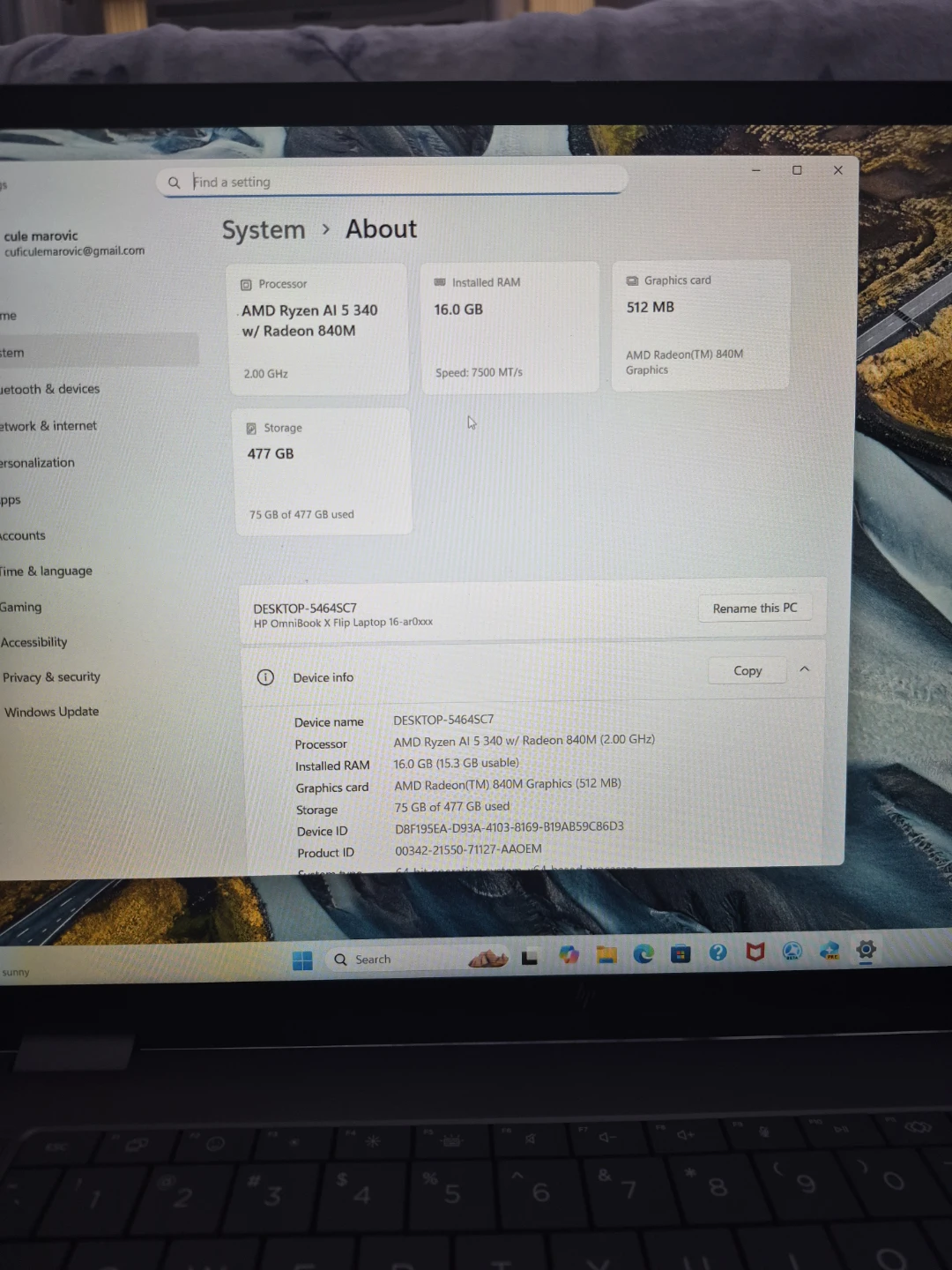
Task: Open File Explorer from the taskbar
Action: [606, 954]
